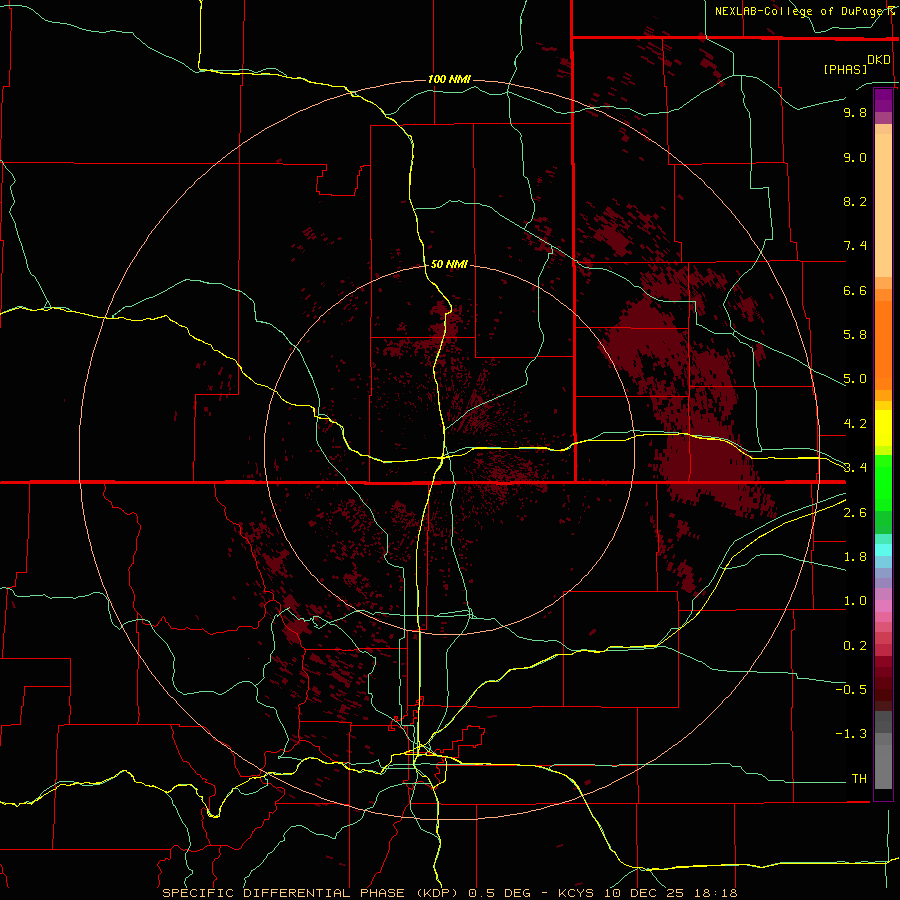Click the [PHAS] units label
The height and width of the screenshot is (900, 900).
pyautogui.click(x=845, y=70)
